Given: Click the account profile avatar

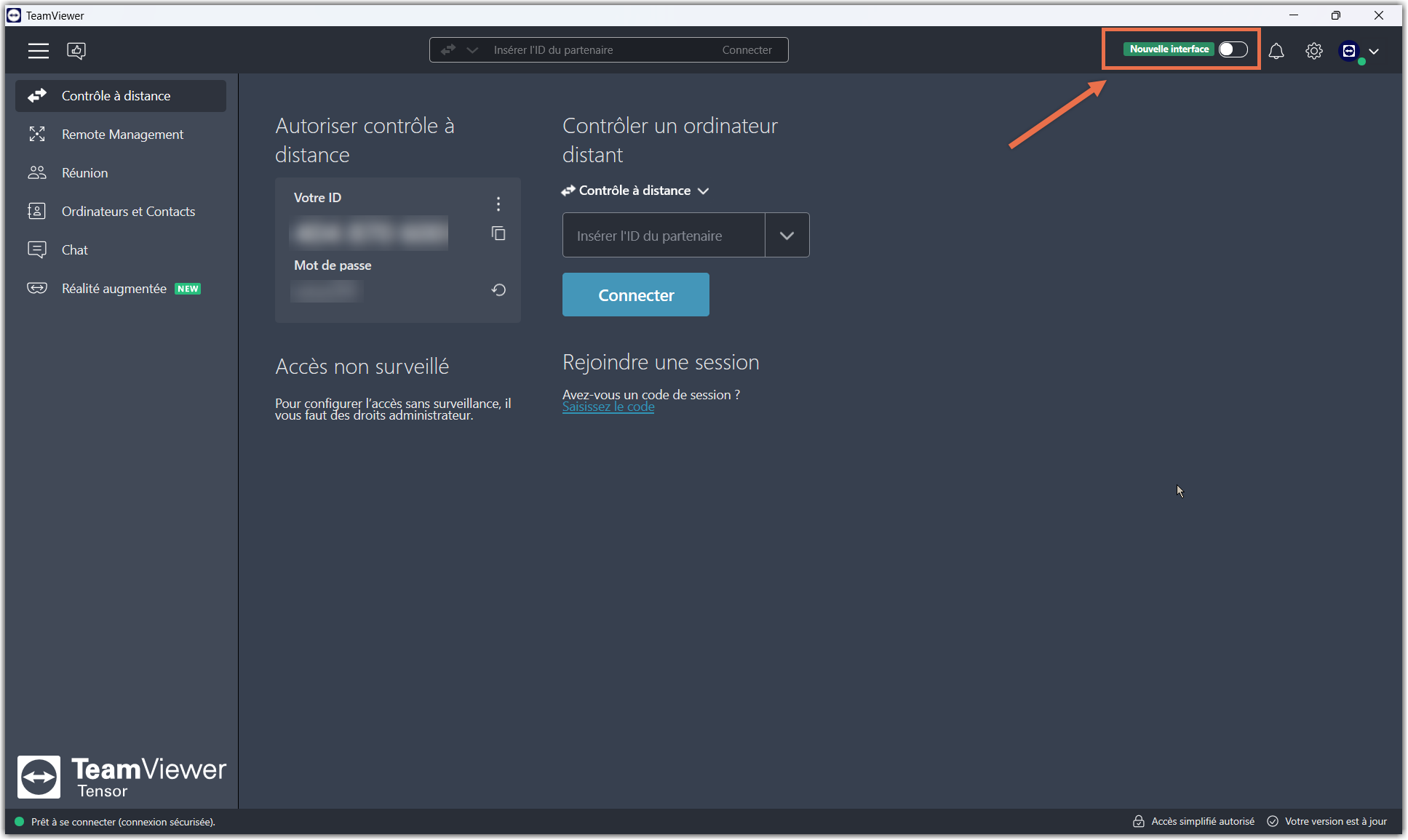Looking at the screenshot, I should click(1350, 51).
